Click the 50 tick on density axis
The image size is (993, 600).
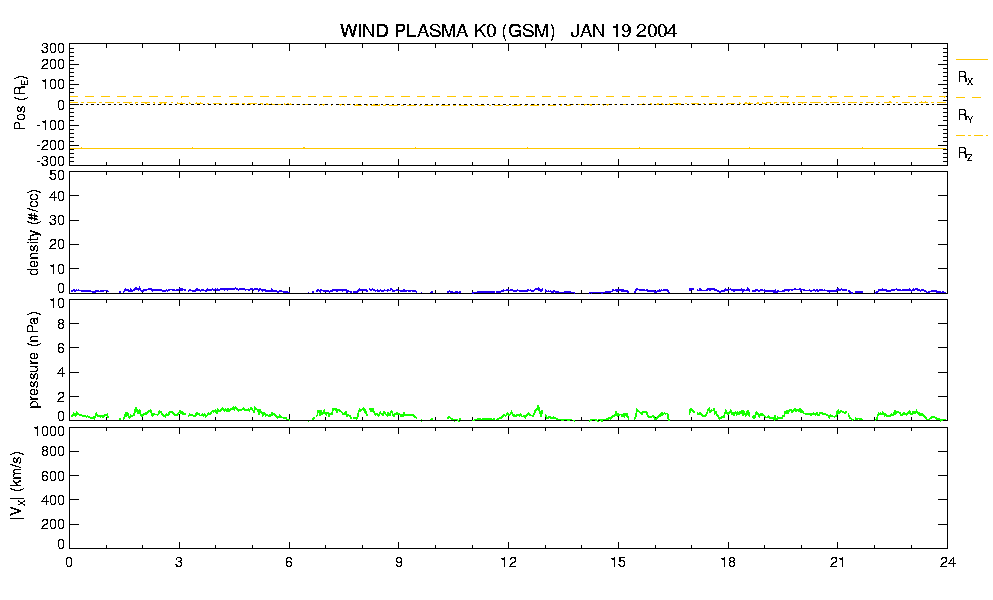tap(57, 176)
